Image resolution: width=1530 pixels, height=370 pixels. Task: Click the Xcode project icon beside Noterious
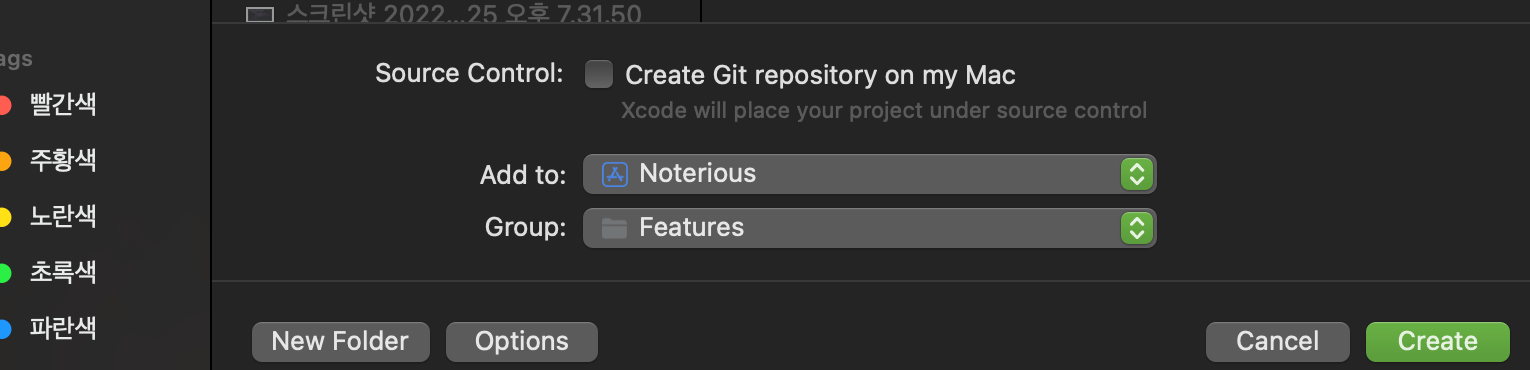coord(614,174)
